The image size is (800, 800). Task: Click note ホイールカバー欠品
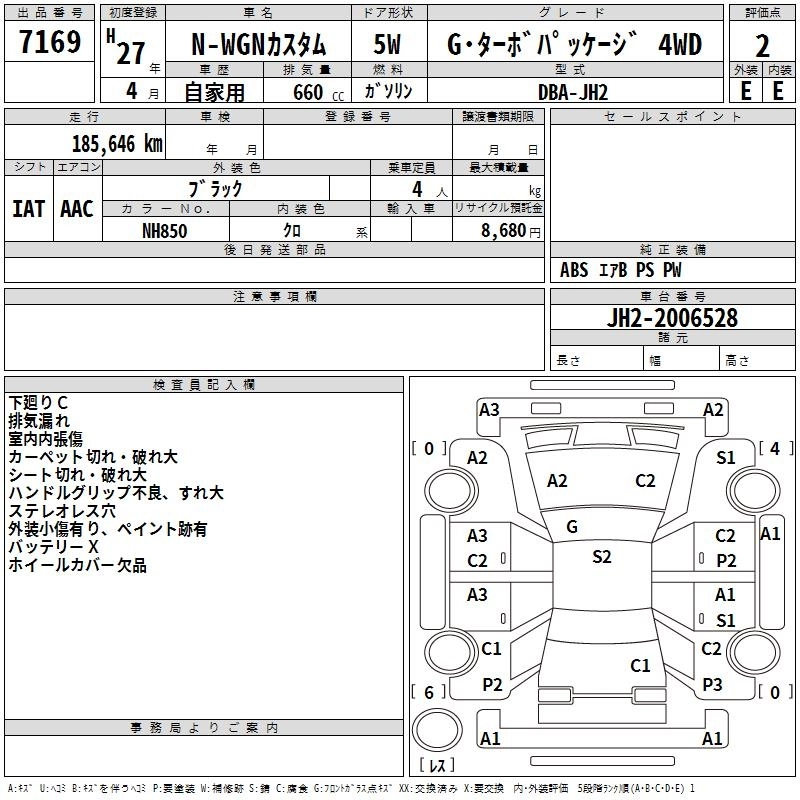coord(77,565)
